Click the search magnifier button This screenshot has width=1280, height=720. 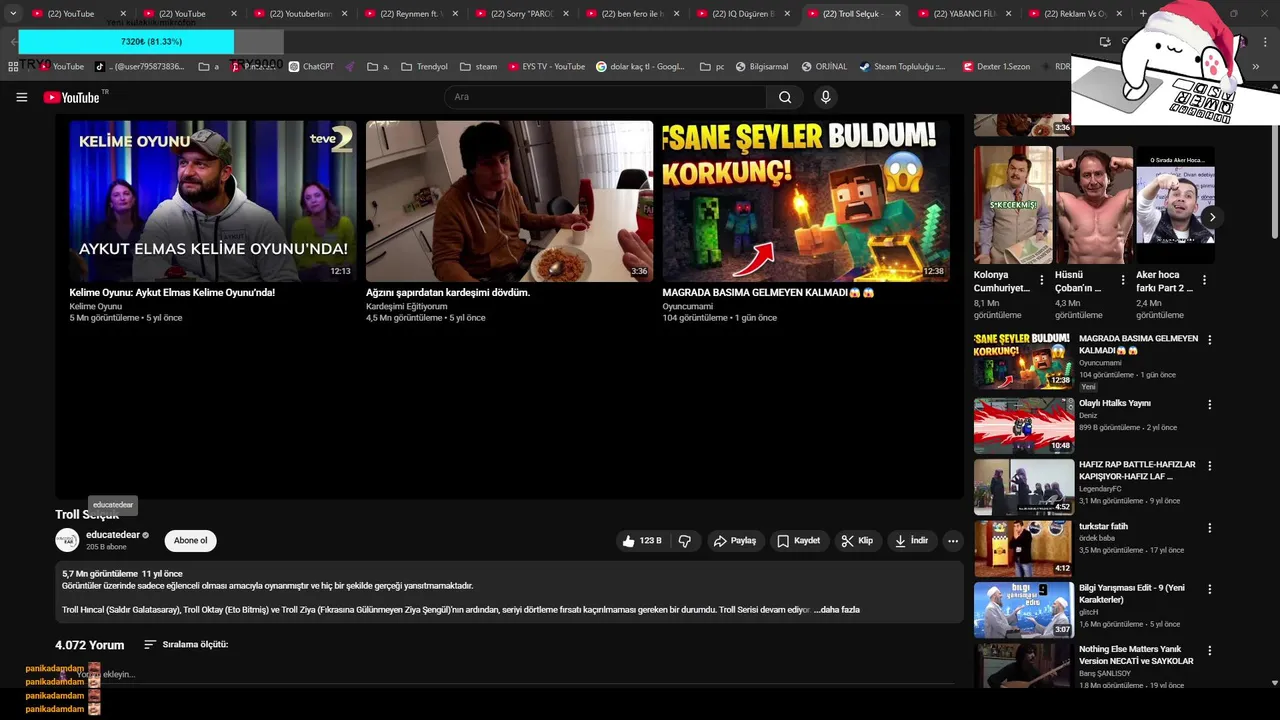(785, 97)
